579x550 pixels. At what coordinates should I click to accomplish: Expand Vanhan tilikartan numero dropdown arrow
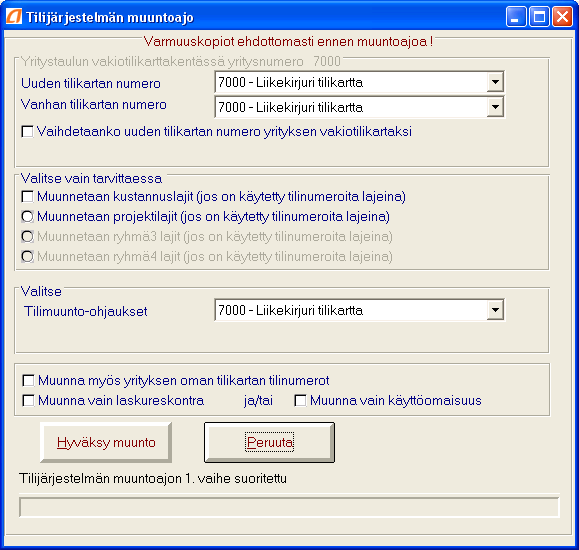click(495, 107)
